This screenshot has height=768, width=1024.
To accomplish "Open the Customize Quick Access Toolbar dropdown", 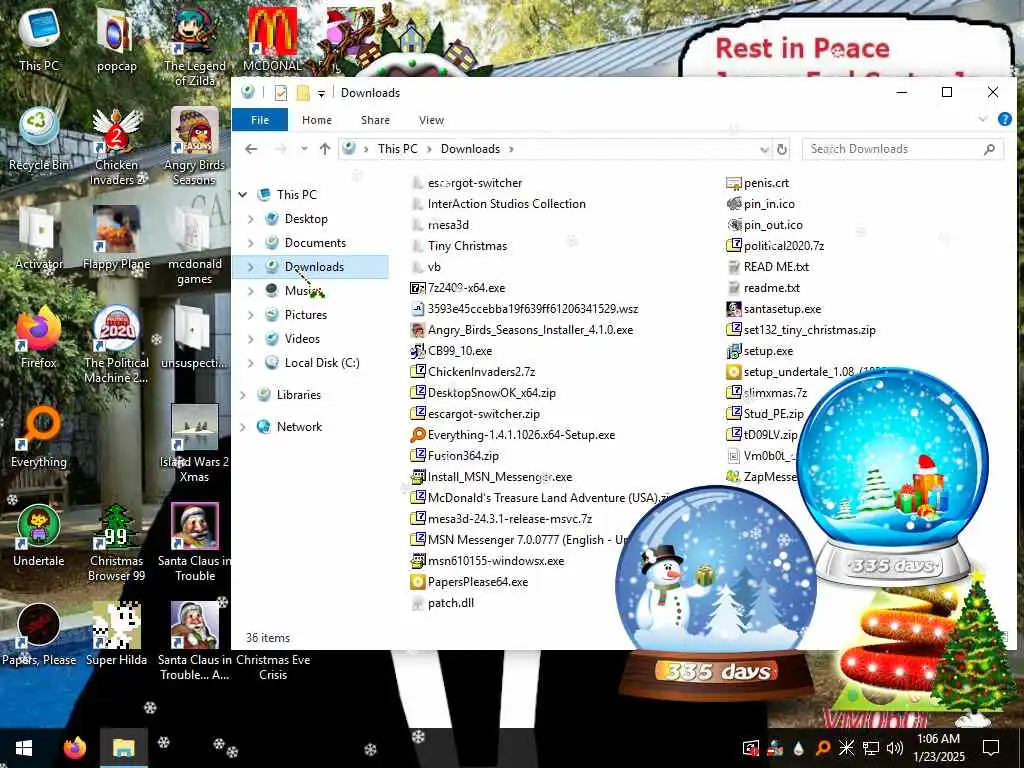I will (x=321, y=93).
